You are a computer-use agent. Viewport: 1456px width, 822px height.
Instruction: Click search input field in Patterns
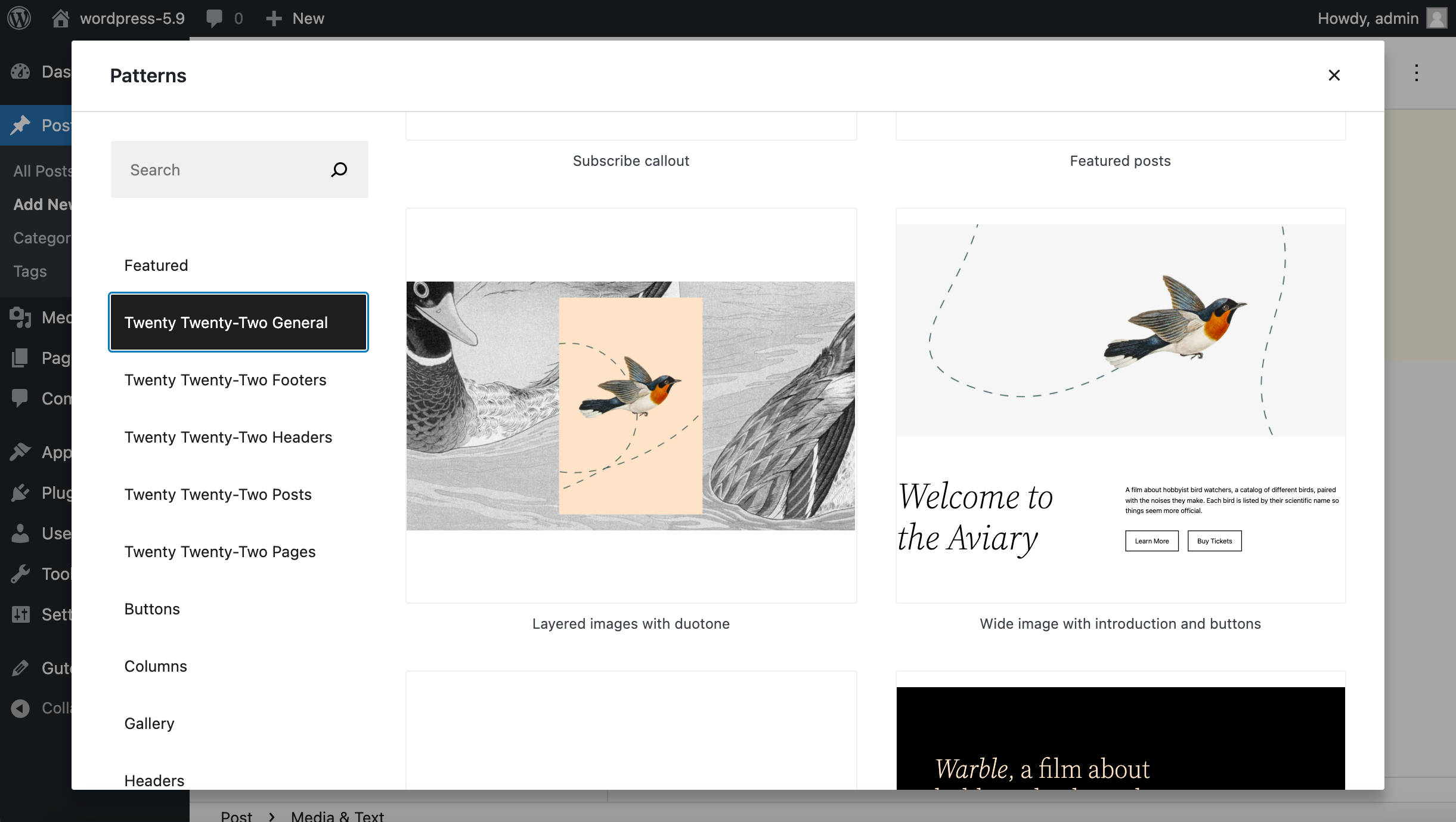(x=239, y=170)
